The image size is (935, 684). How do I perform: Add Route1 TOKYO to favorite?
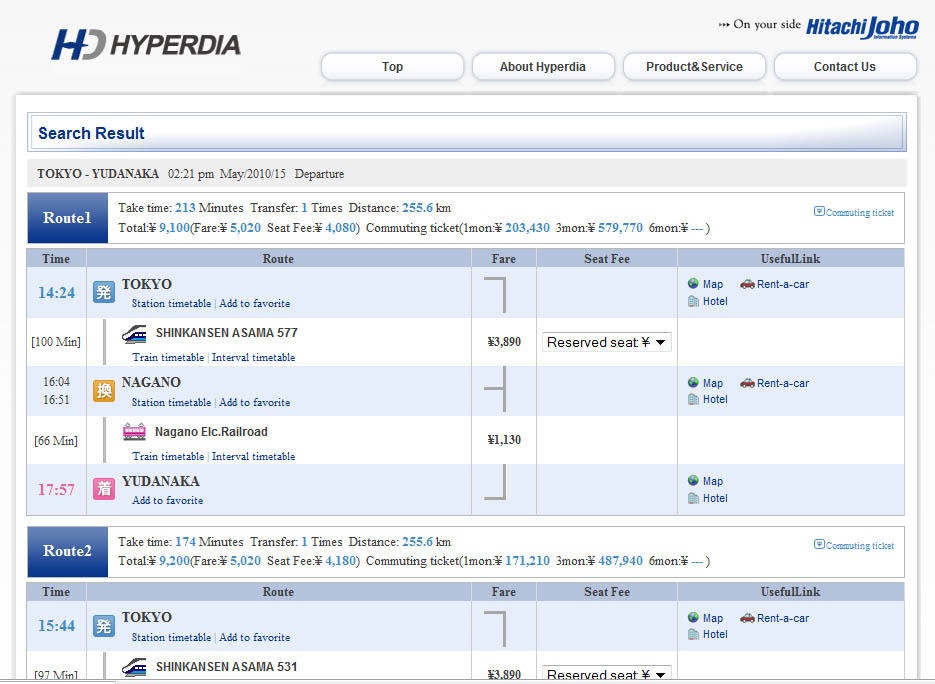255,304
